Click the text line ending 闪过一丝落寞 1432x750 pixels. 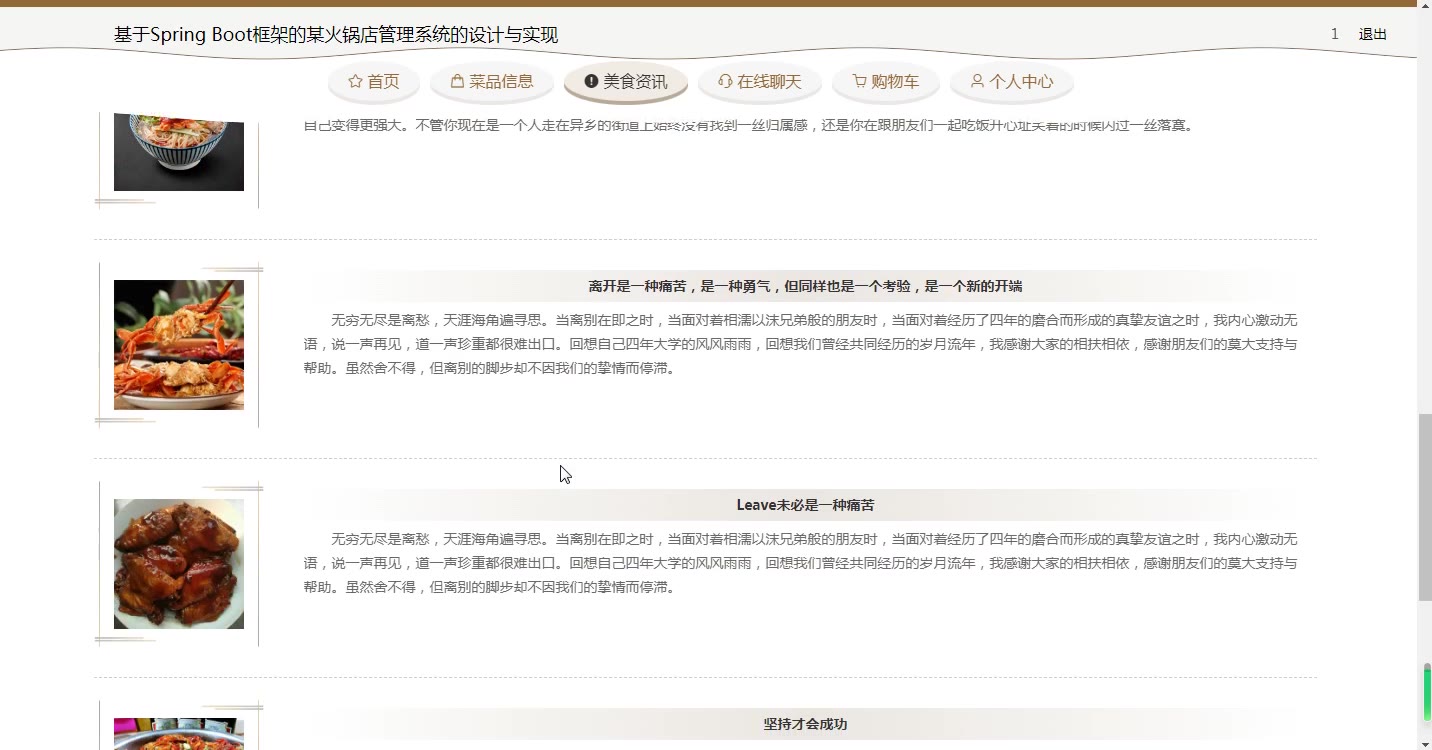pos(749,125)
